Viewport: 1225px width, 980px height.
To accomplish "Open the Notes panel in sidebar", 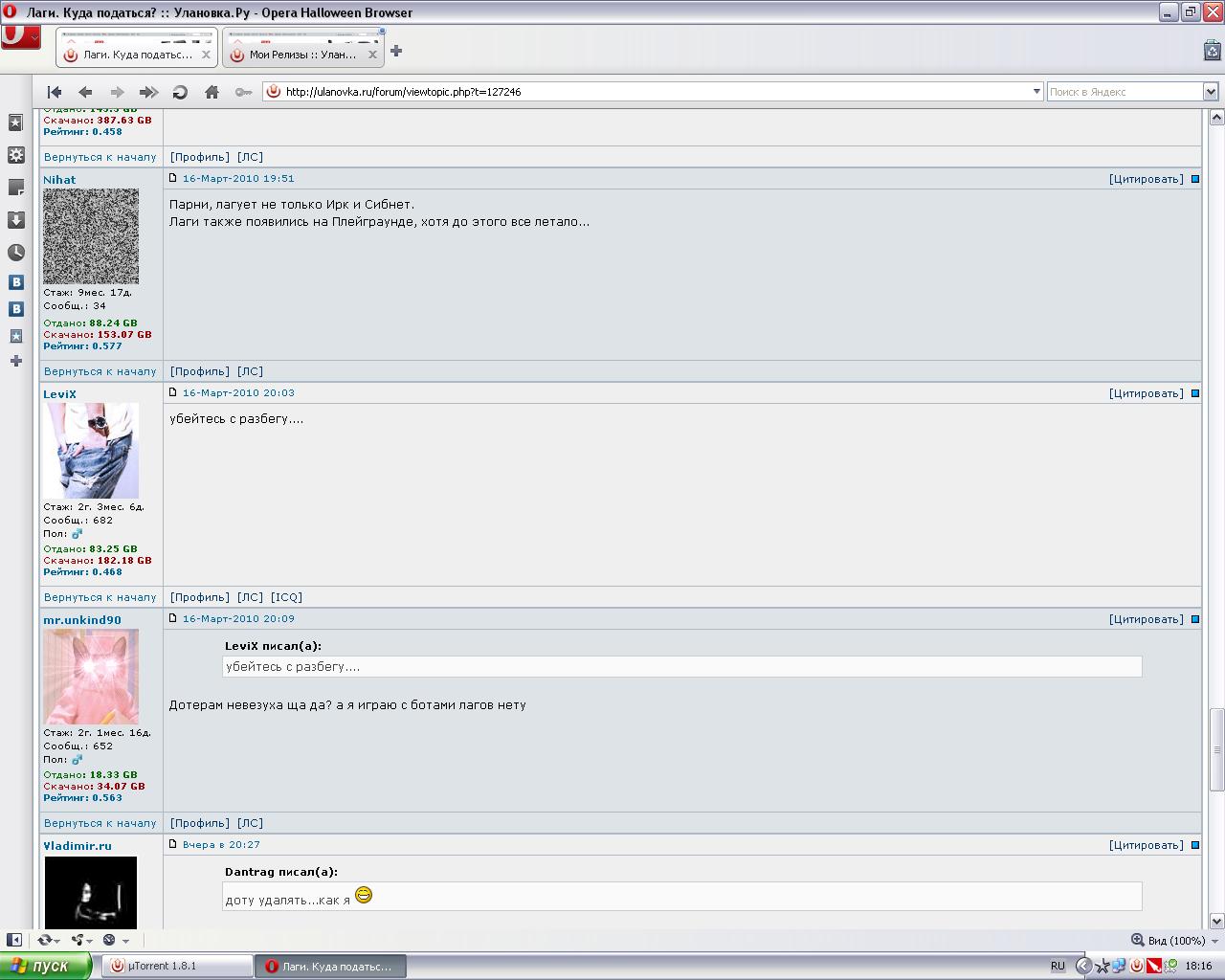I will point(16,188).
